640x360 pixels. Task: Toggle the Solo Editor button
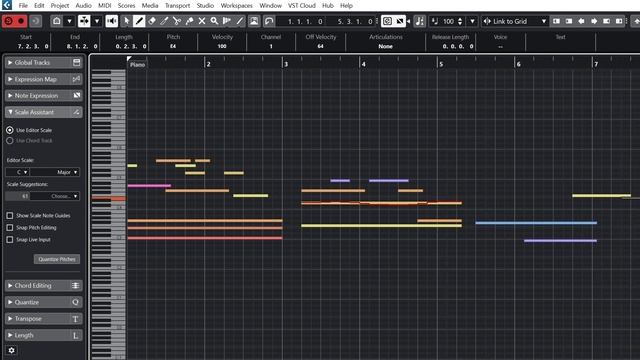[x=9, y=21]
